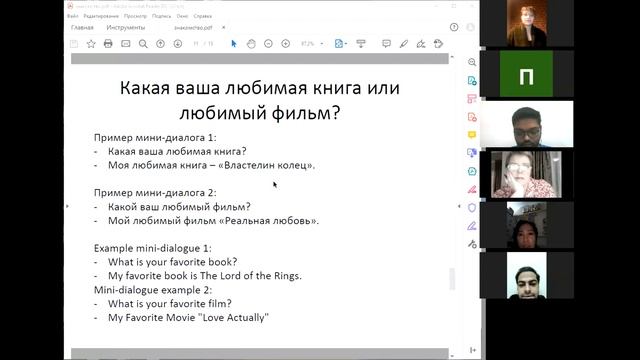640x360 pixels.
Task: Open yellow Comment tool in right panel
Action: (472, 135)
